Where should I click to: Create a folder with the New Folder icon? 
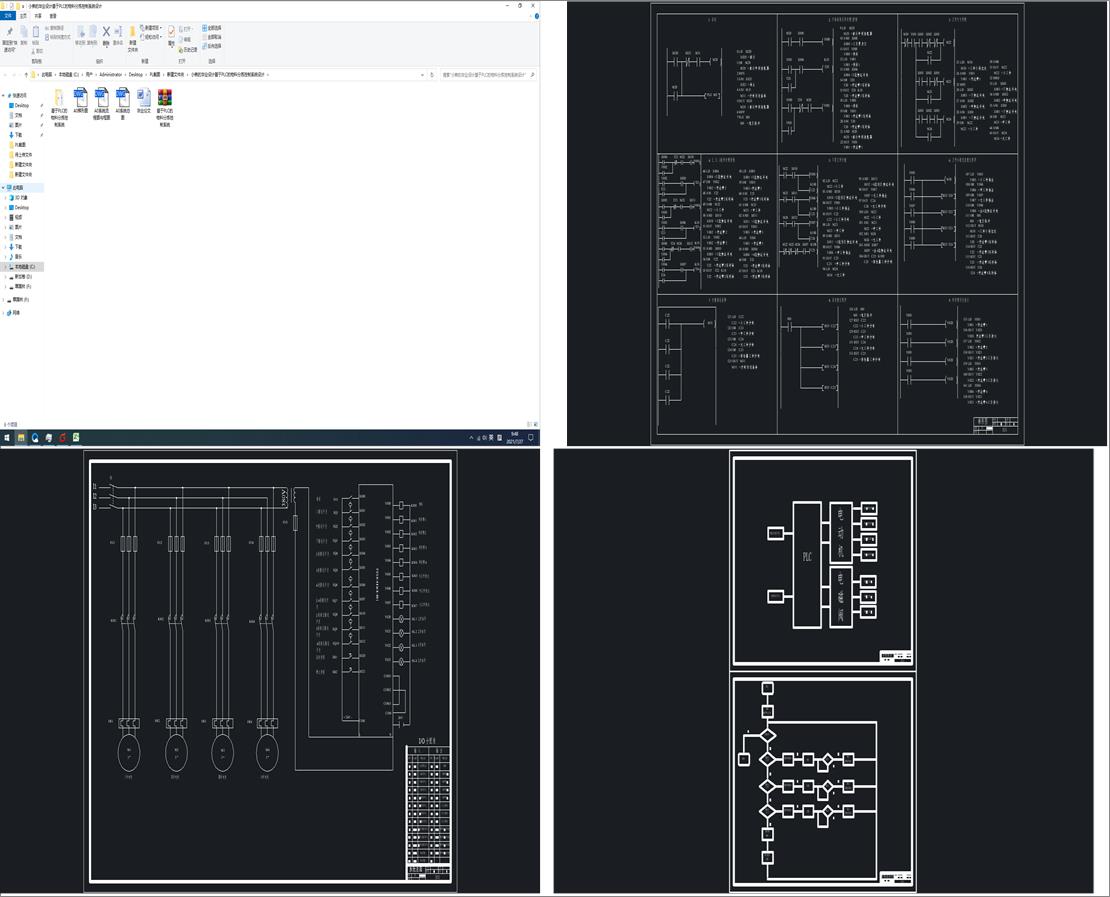point(130,33)
